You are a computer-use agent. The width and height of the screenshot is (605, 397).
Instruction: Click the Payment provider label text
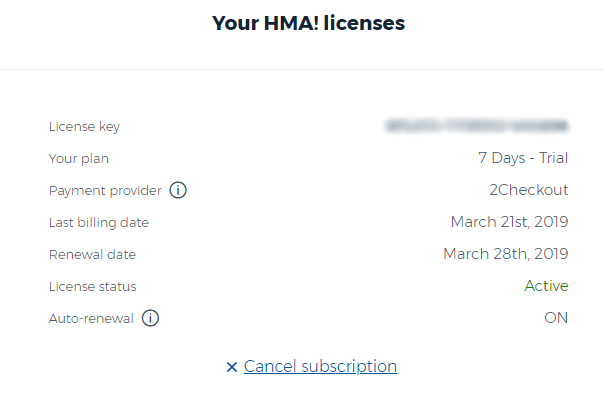coord(105,191)
